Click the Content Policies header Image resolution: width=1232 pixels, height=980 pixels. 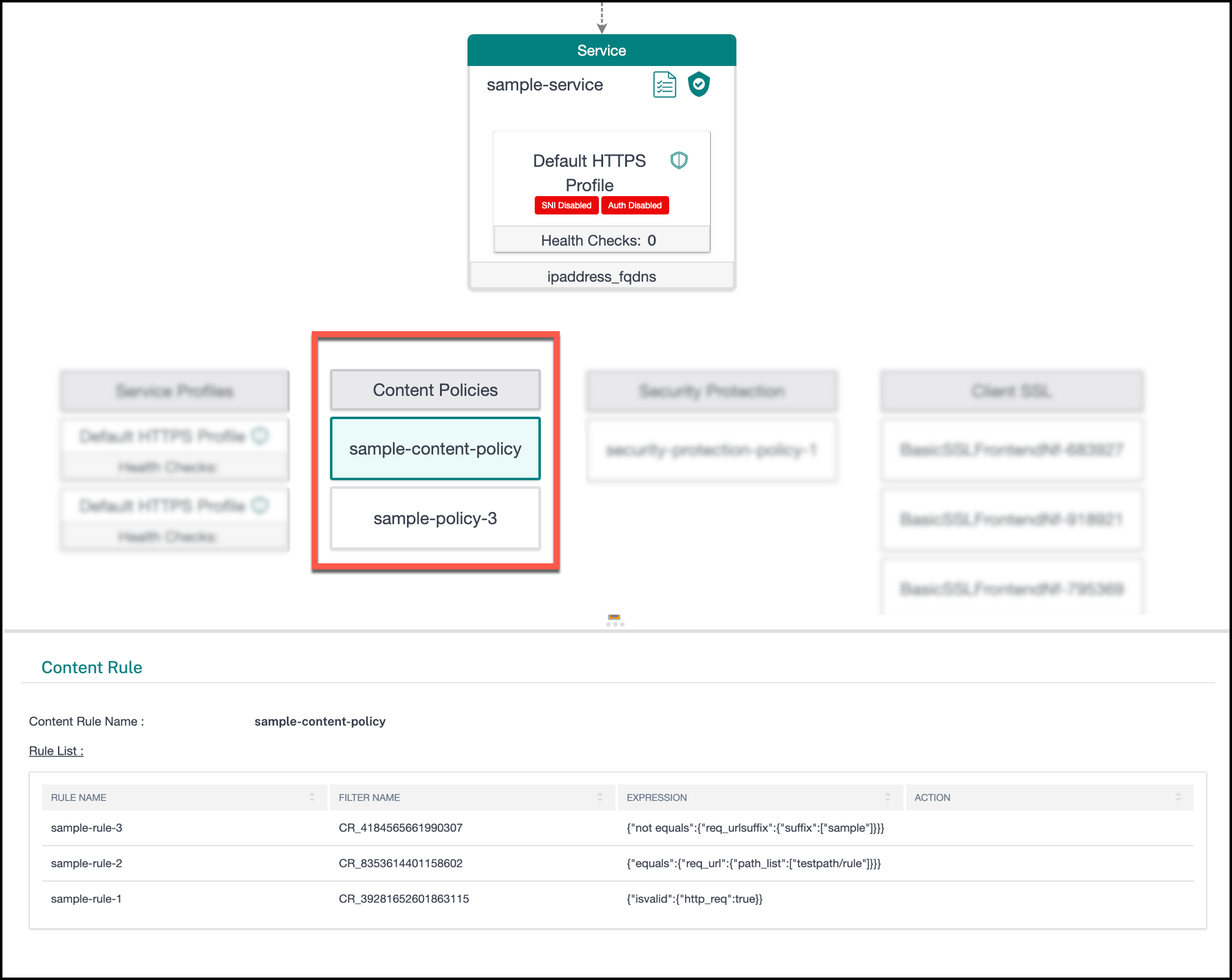click(x=435, y=390)
